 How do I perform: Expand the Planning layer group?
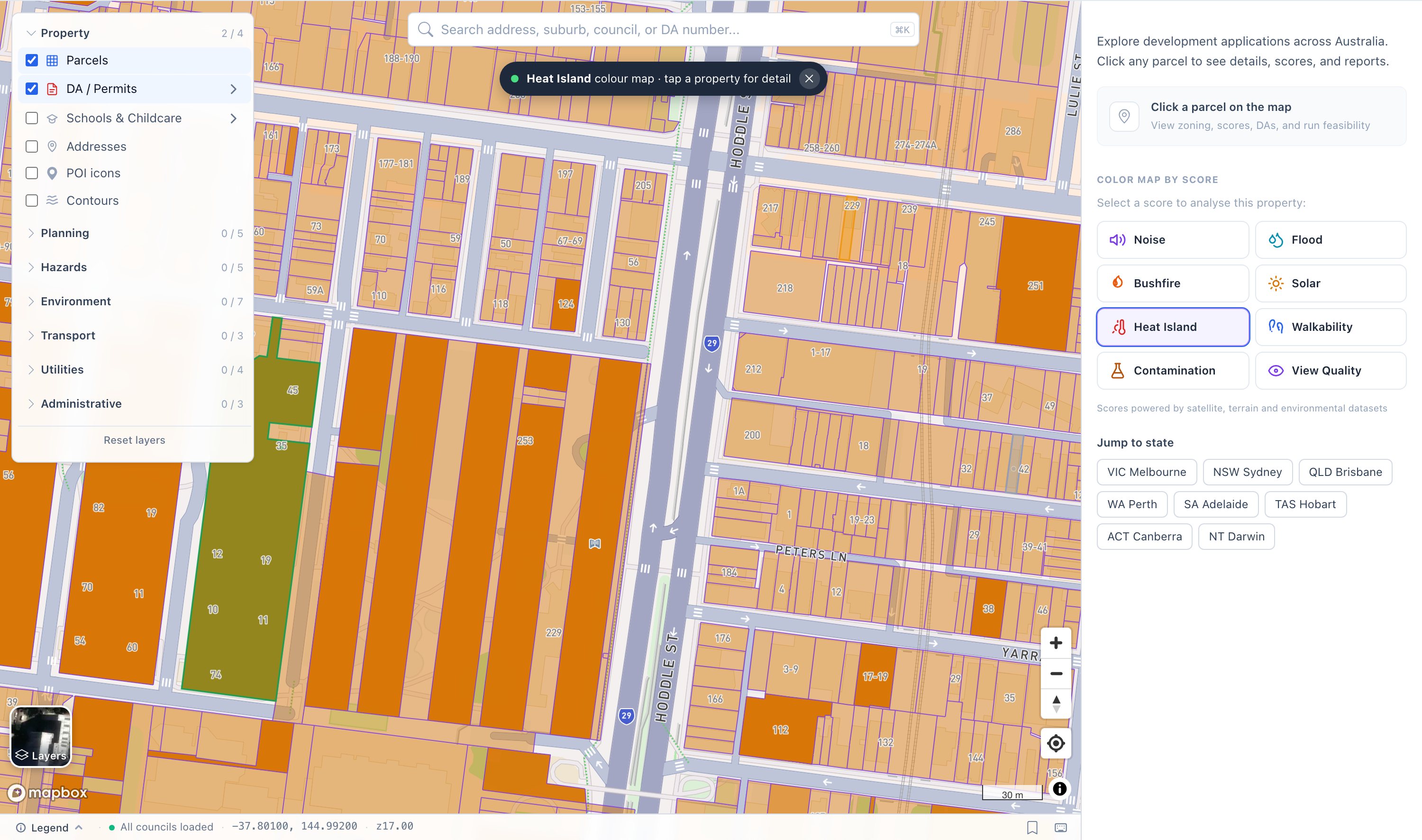(x=135, y=233)
